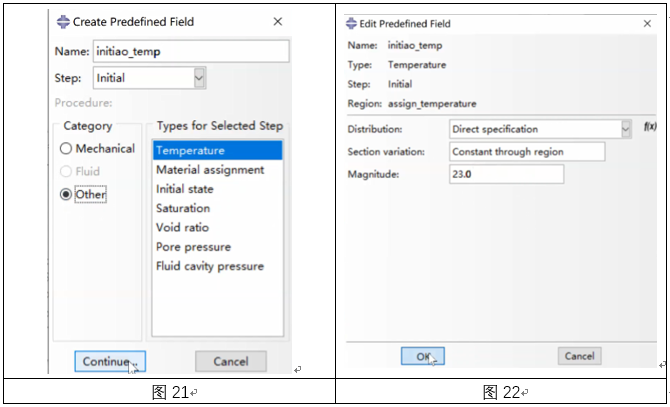Close the Create Predefined Field dialog
Viewport: 670px width, 407px height.
(278, 21)
